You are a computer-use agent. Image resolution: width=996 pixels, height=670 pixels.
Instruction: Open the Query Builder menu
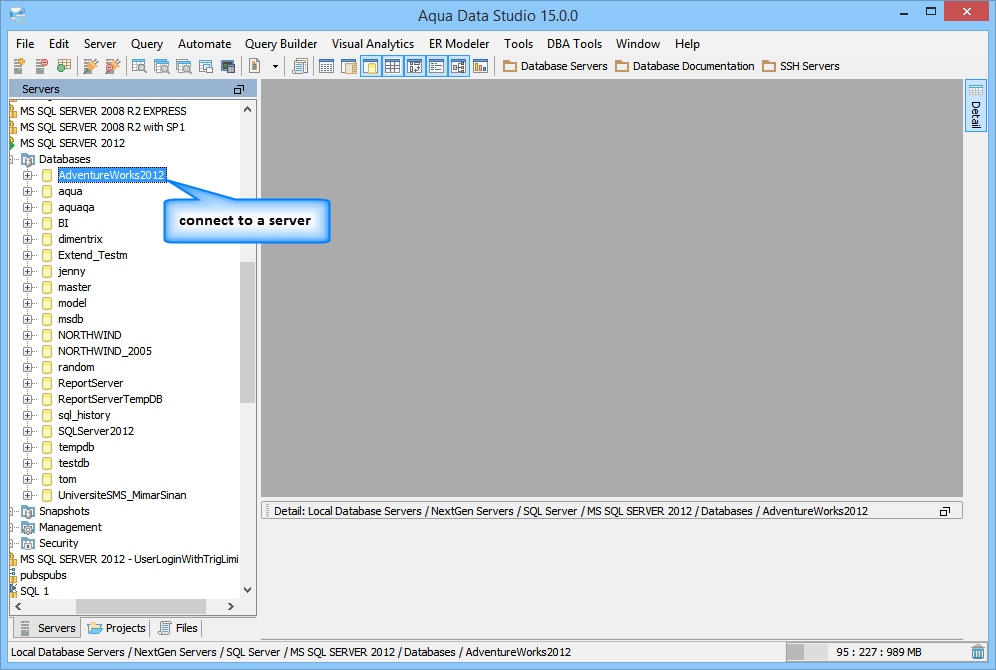[x=281, y=44]
